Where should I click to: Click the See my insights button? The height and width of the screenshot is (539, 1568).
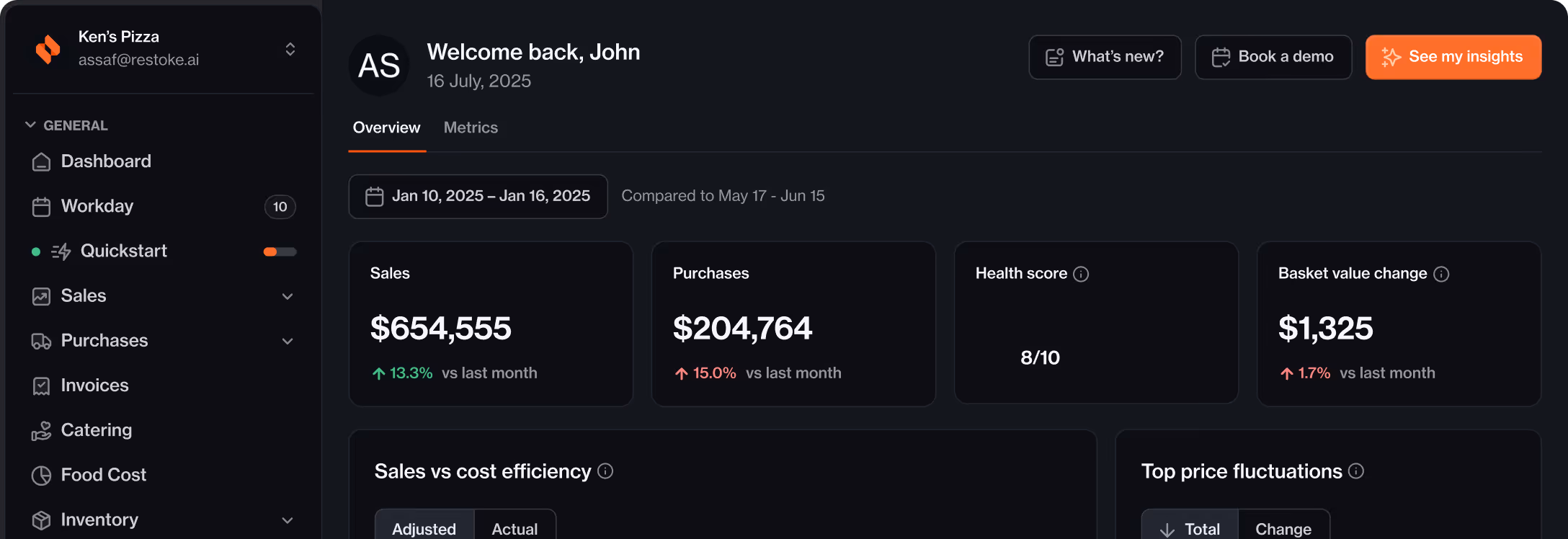pyautogui.click(x=1453, y=57)
